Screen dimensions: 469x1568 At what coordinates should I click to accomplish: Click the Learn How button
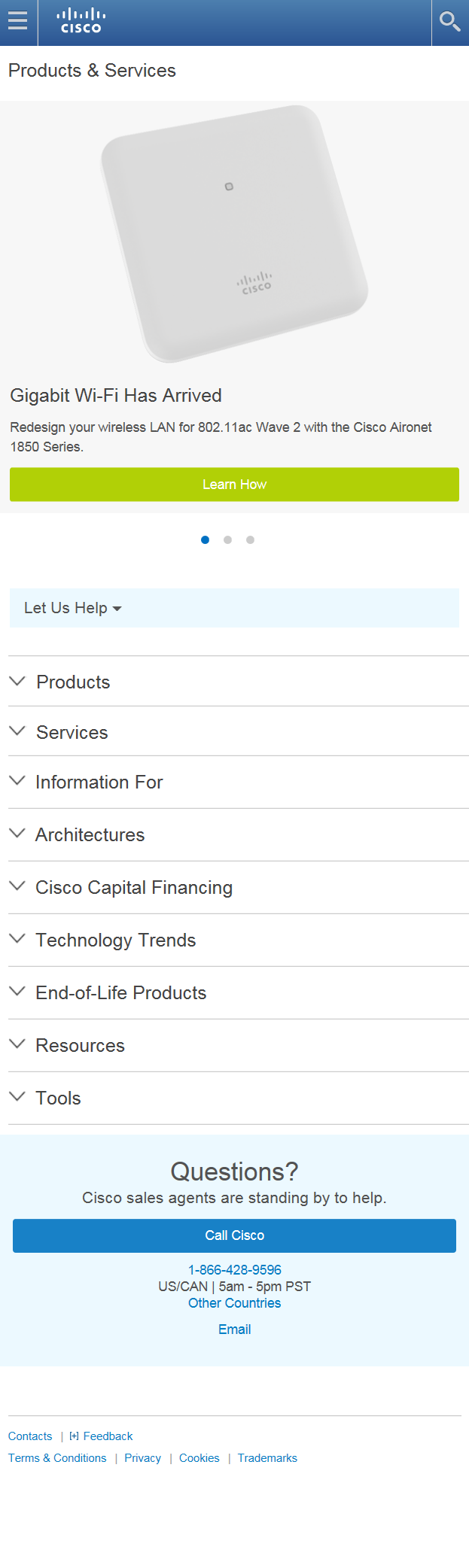[234, 485]
